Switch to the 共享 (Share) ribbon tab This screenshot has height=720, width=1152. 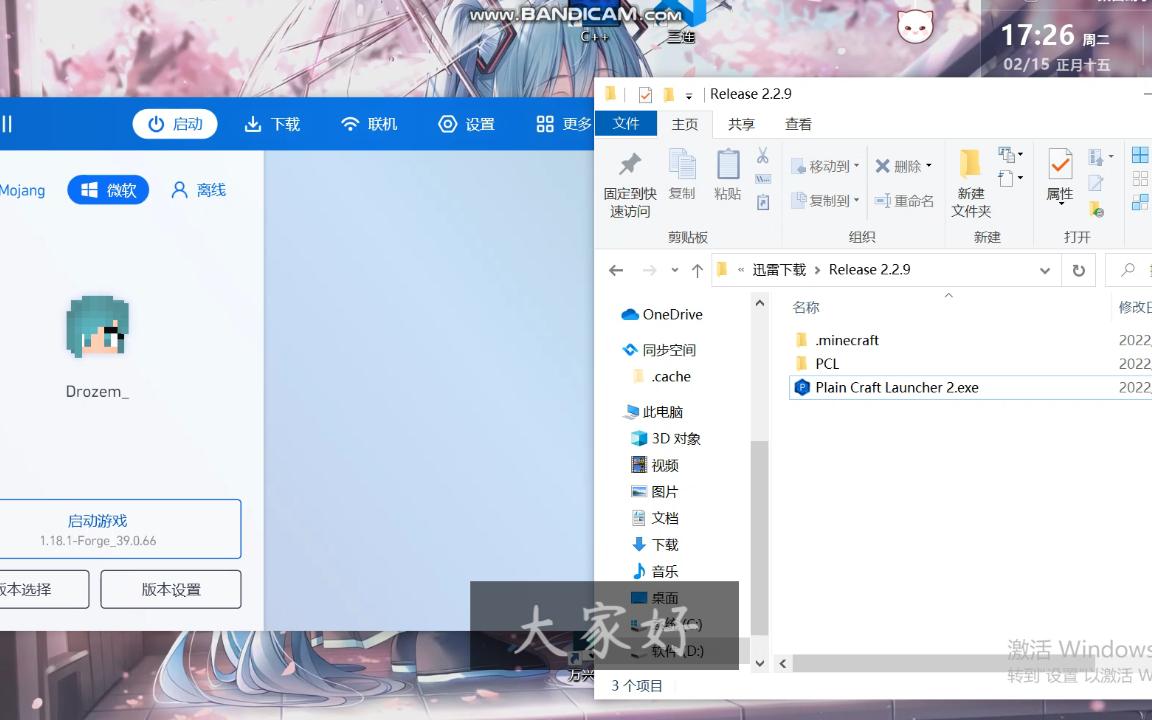[x=741, y=124]
